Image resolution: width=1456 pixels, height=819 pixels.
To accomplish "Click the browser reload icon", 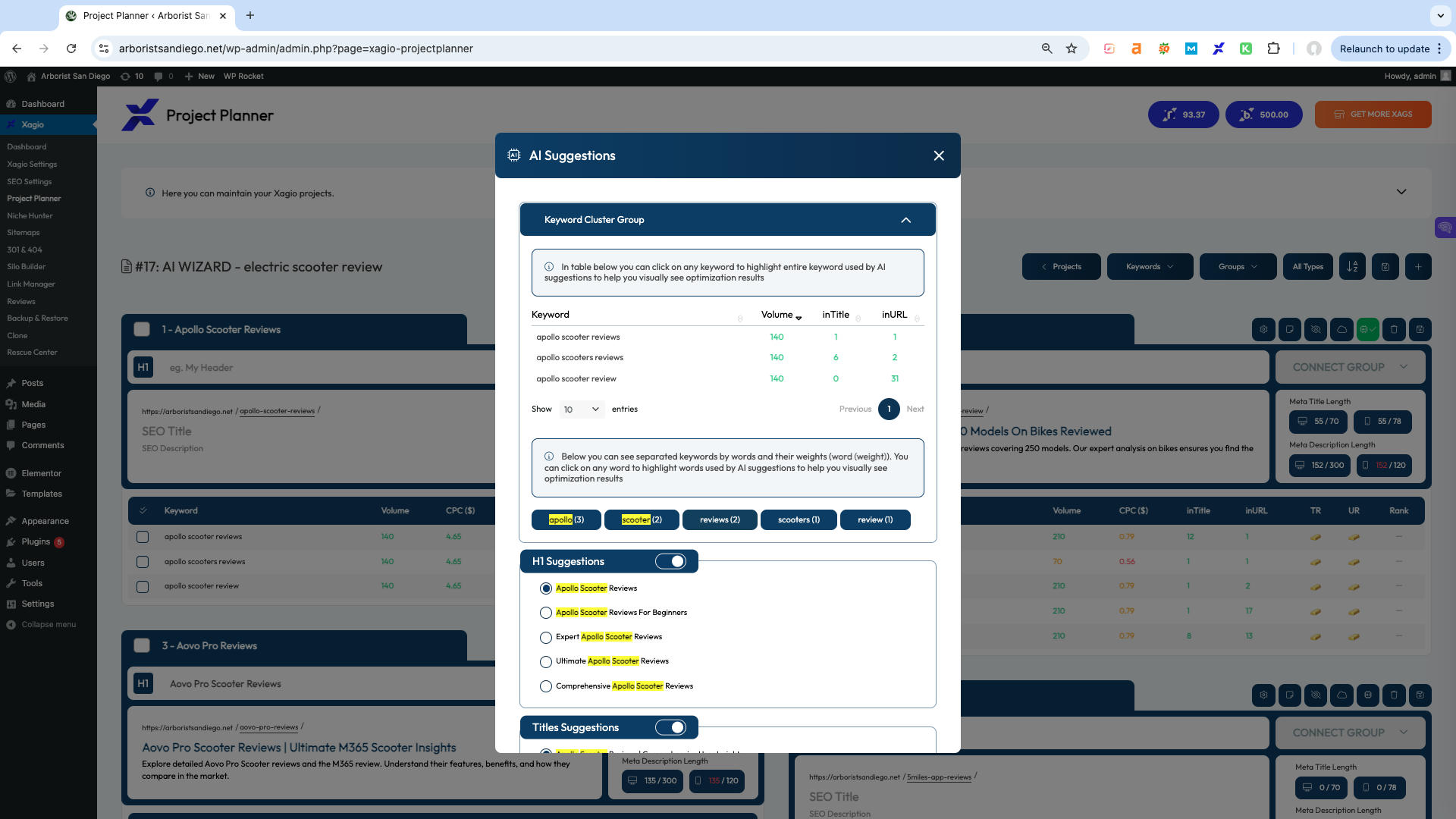I will [71, 49].
